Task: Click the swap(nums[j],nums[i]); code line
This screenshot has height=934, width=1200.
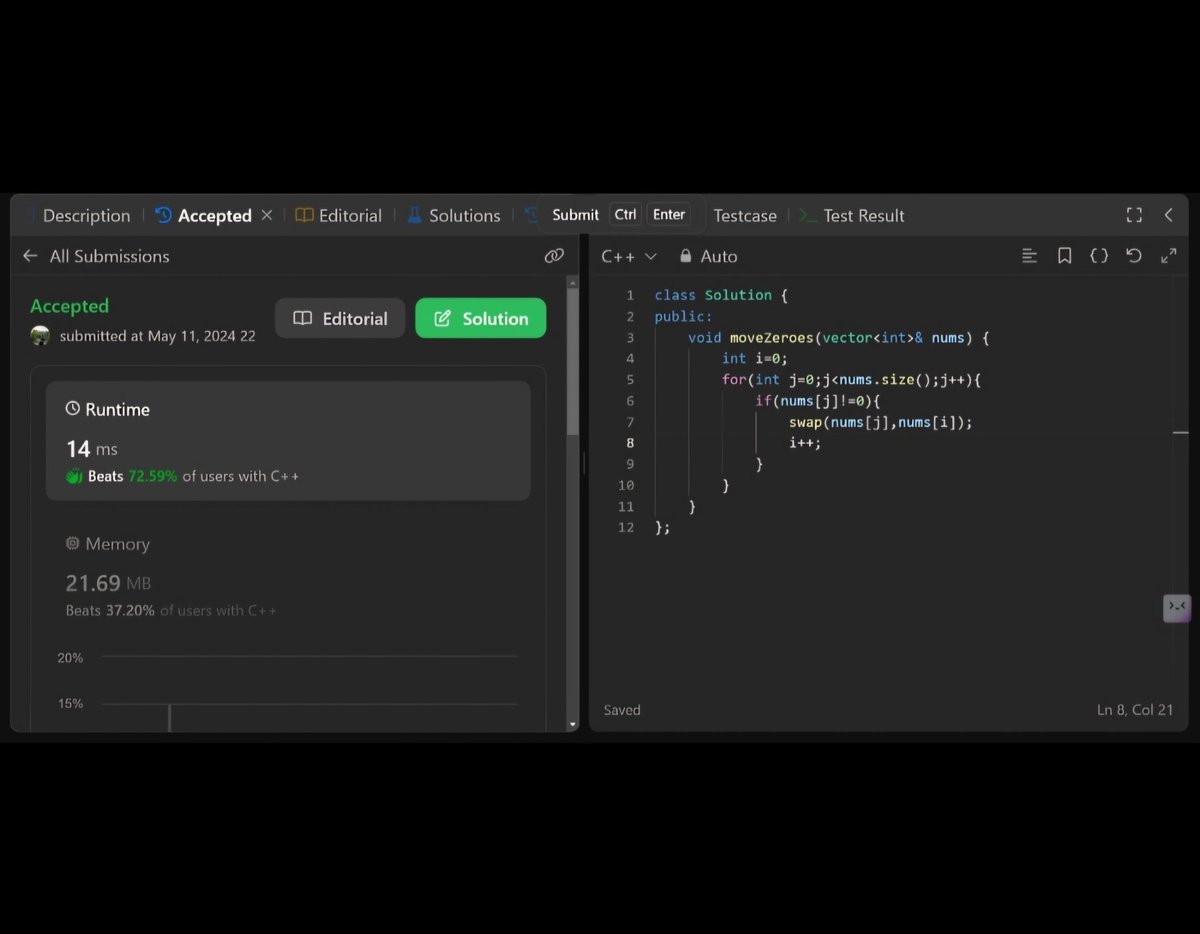Action: tap(880, 422)
